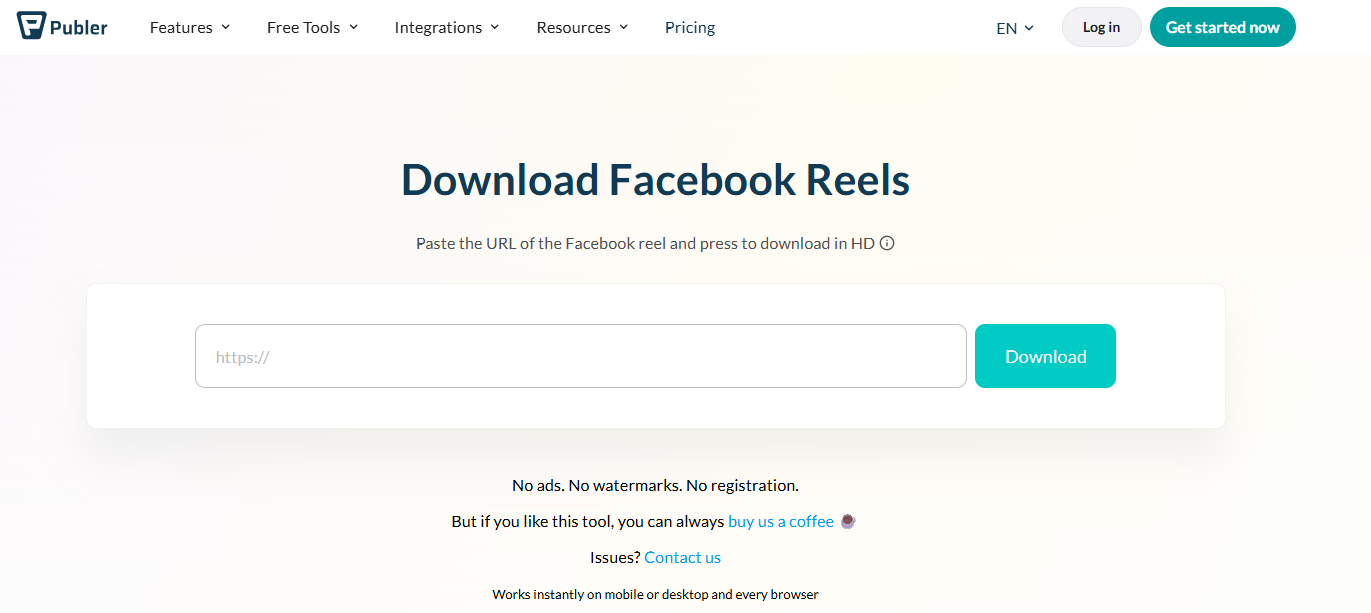Click the Resources menu label

[573, 28]
